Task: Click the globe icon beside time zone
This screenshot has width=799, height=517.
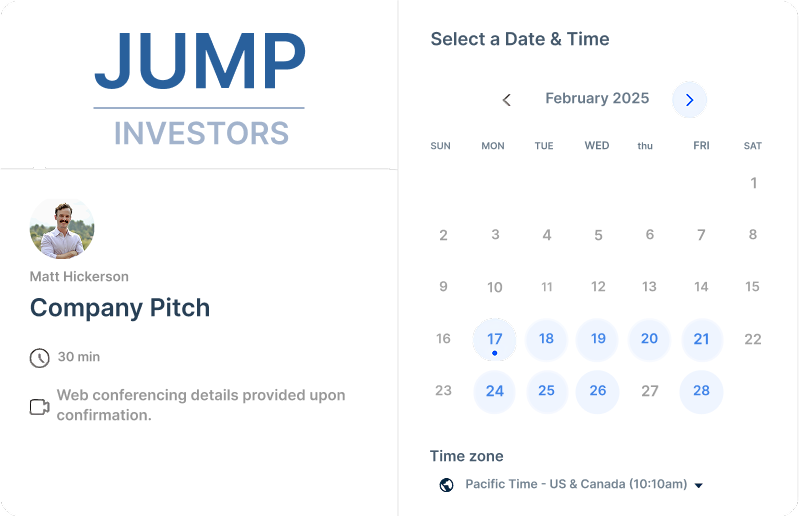Action: tap(446, 485)
